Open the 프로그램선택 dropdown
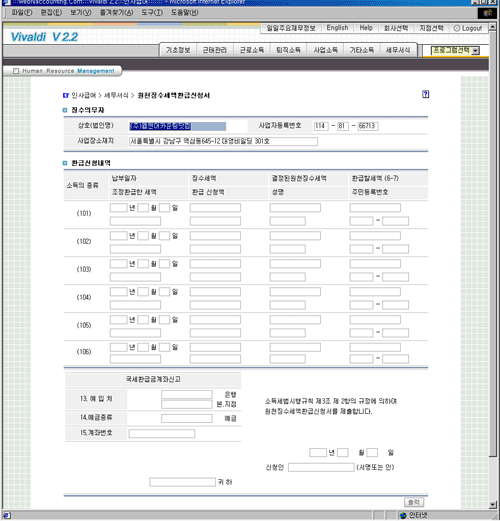 click(x=455, y=51)
